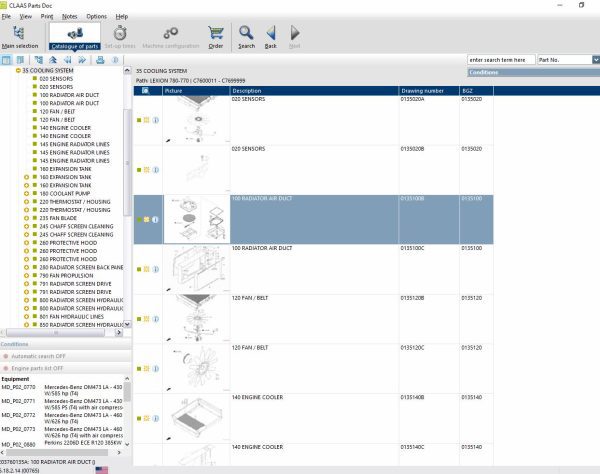Toggle the single-pane layout view icon
The height and width of the screenshot is (474, 600).
pos(6,60)
